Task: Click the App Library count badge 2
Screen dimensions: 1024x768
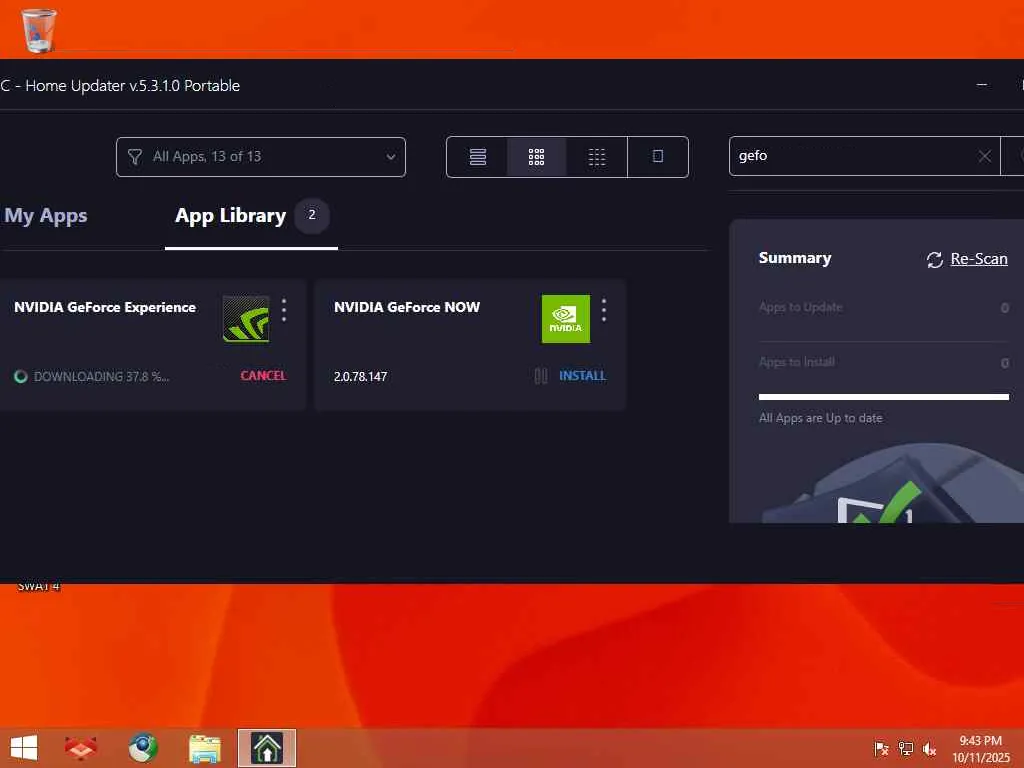Action: [312, 215]
